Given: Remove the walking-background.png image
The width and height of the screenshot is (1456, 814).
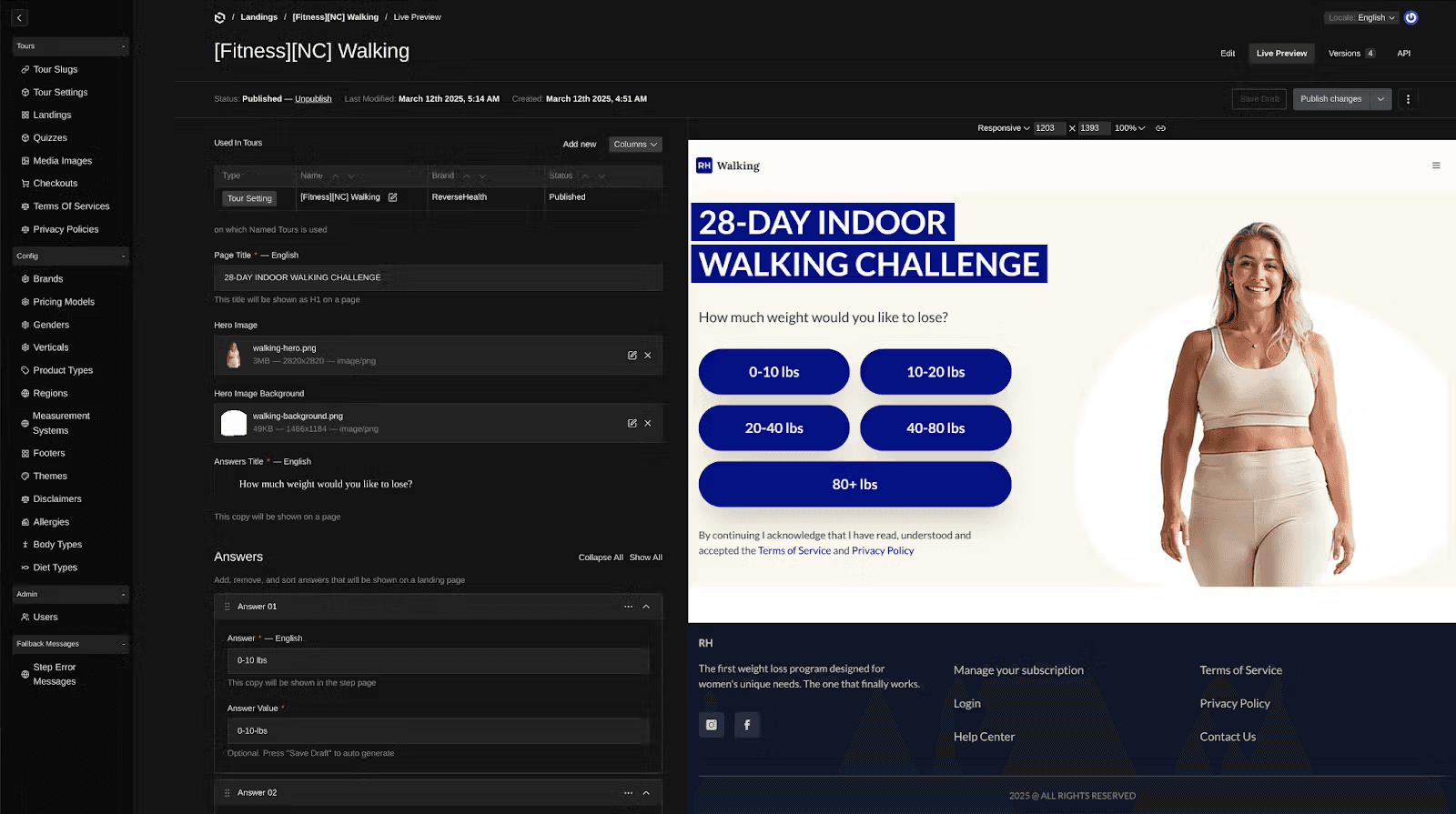Looking at the screenshot, I should tap(648, 424).
